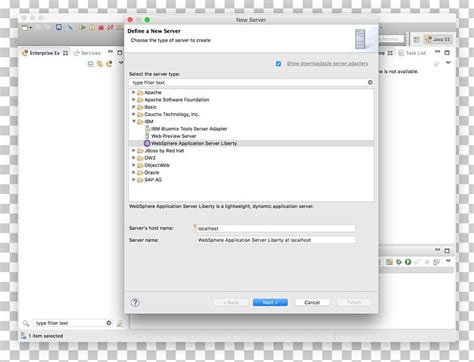Screen dimensions: 474x362
Task: Expand the JBoss by Red Hat folder
Action: pos(133,150)
